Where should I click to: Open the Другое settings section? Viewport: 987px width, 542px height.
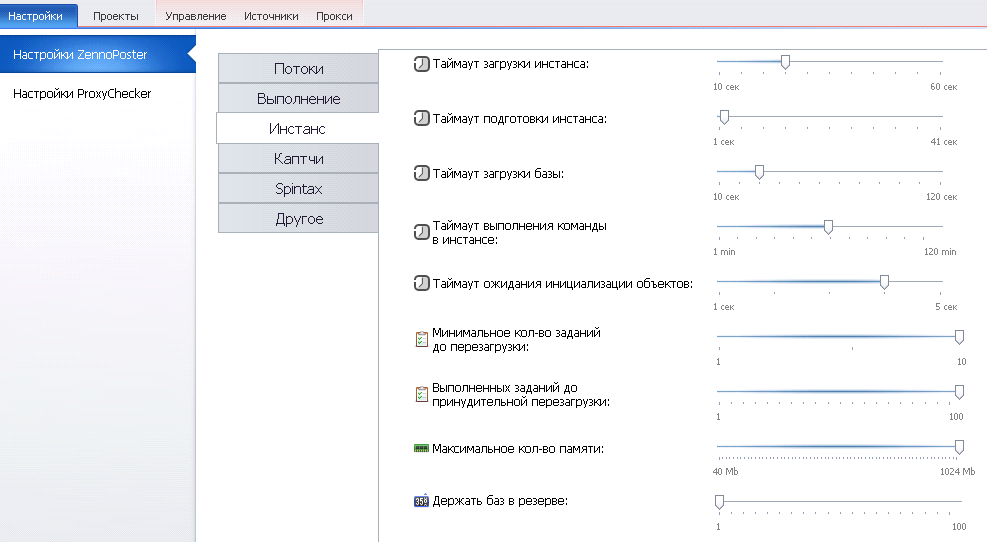point(298,218)
